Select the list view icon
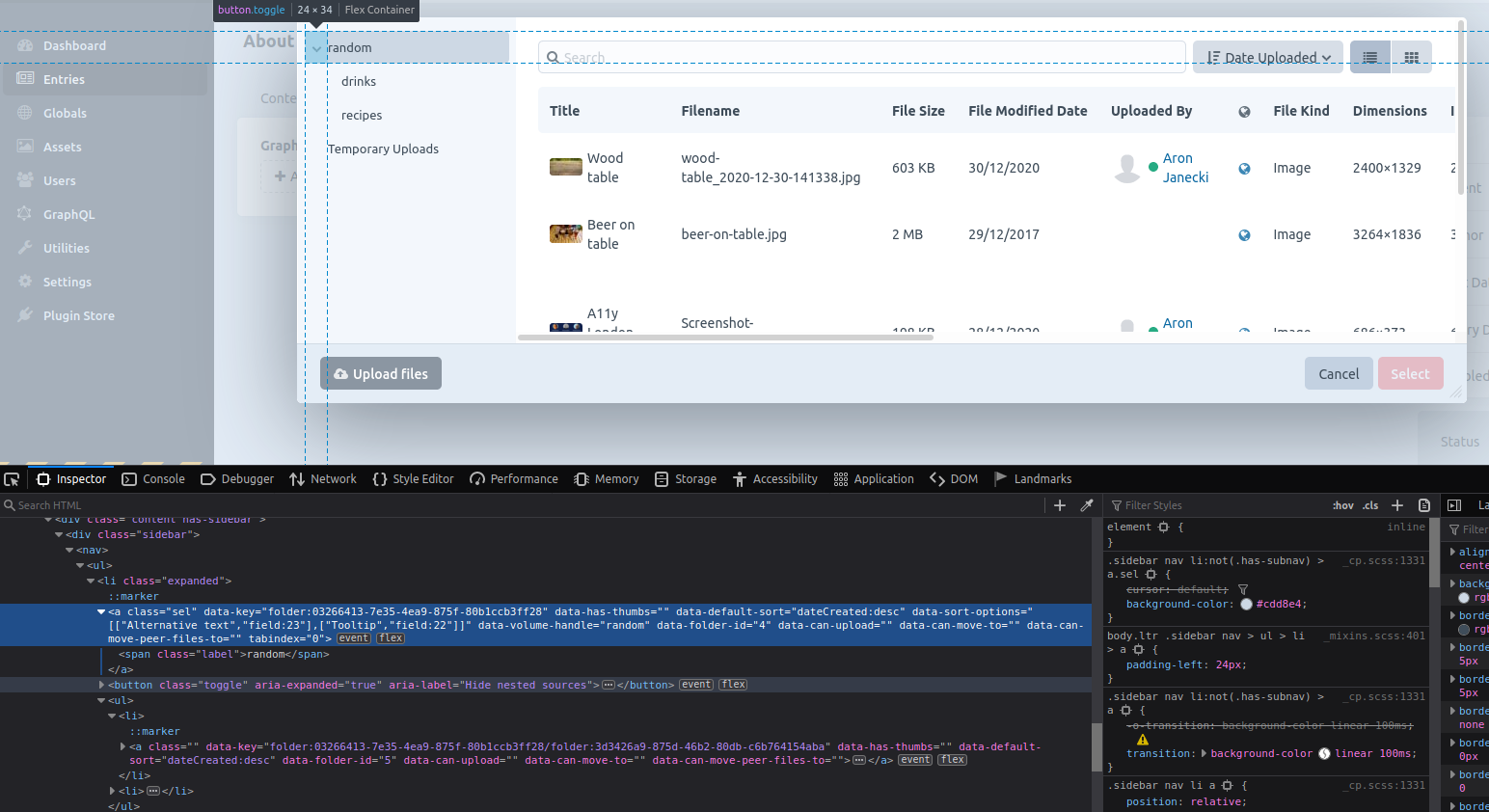1489x812 pixels. point(1369,57)
